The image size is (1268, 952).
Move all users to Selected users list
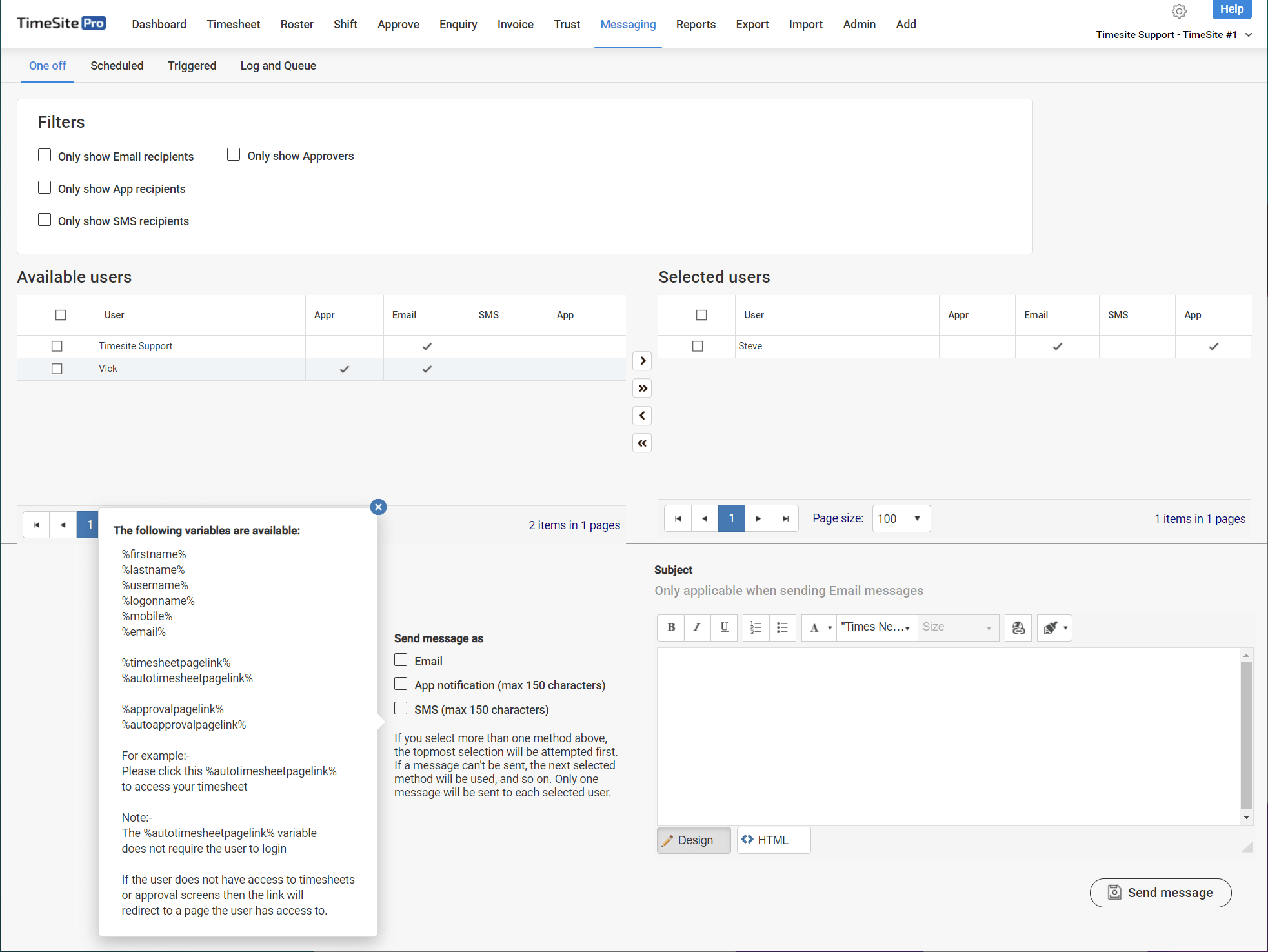click(x=642, y=389)
